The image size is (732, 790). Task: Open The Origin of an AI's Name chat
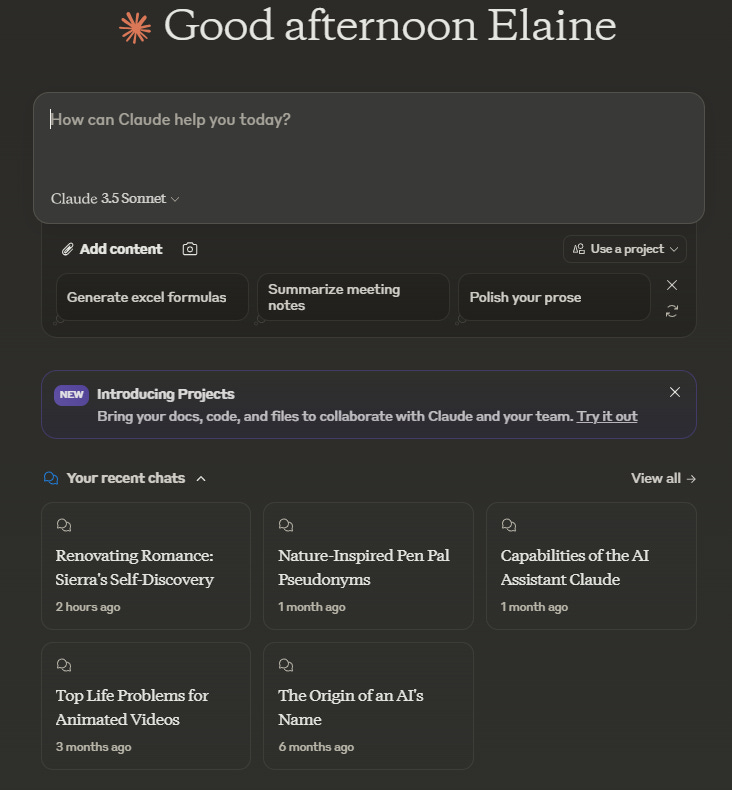tap(368, 706)
